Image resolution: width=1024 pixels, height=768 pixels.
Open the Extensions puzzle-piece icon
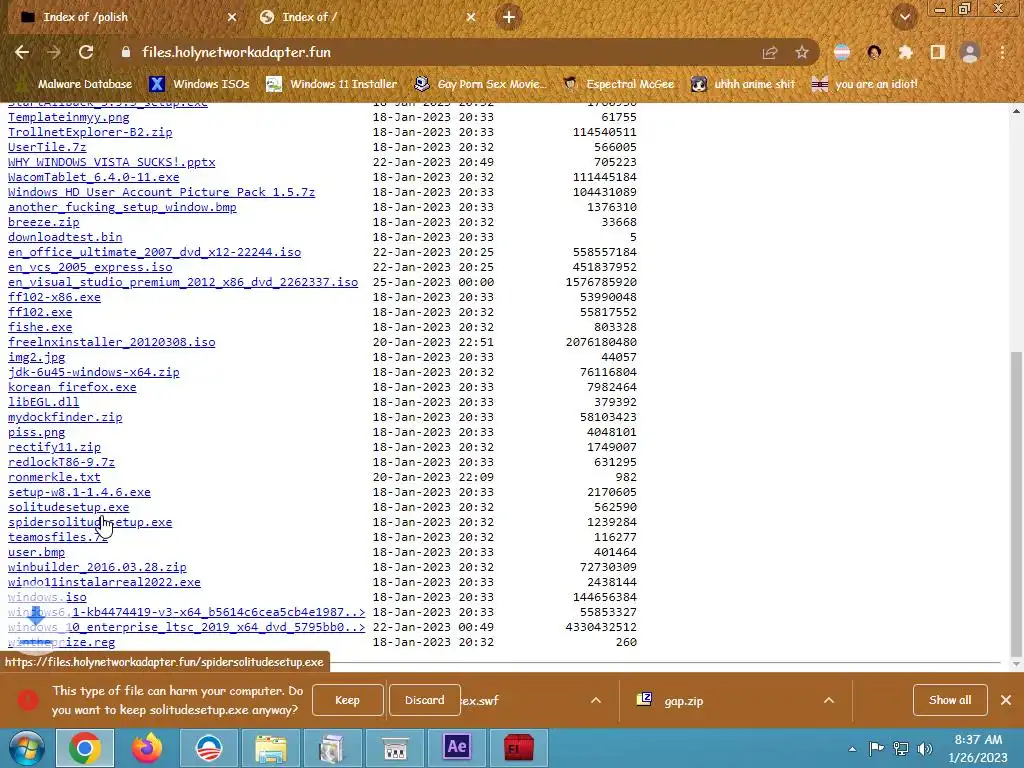click(905, 53)
